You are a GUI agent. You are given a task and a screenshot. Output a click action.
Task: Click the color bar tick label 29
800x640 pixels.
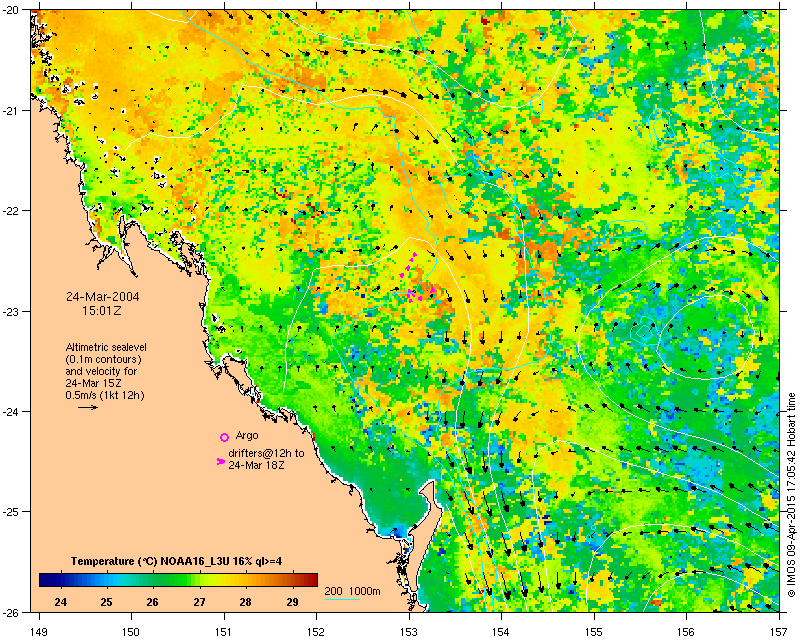292,602
